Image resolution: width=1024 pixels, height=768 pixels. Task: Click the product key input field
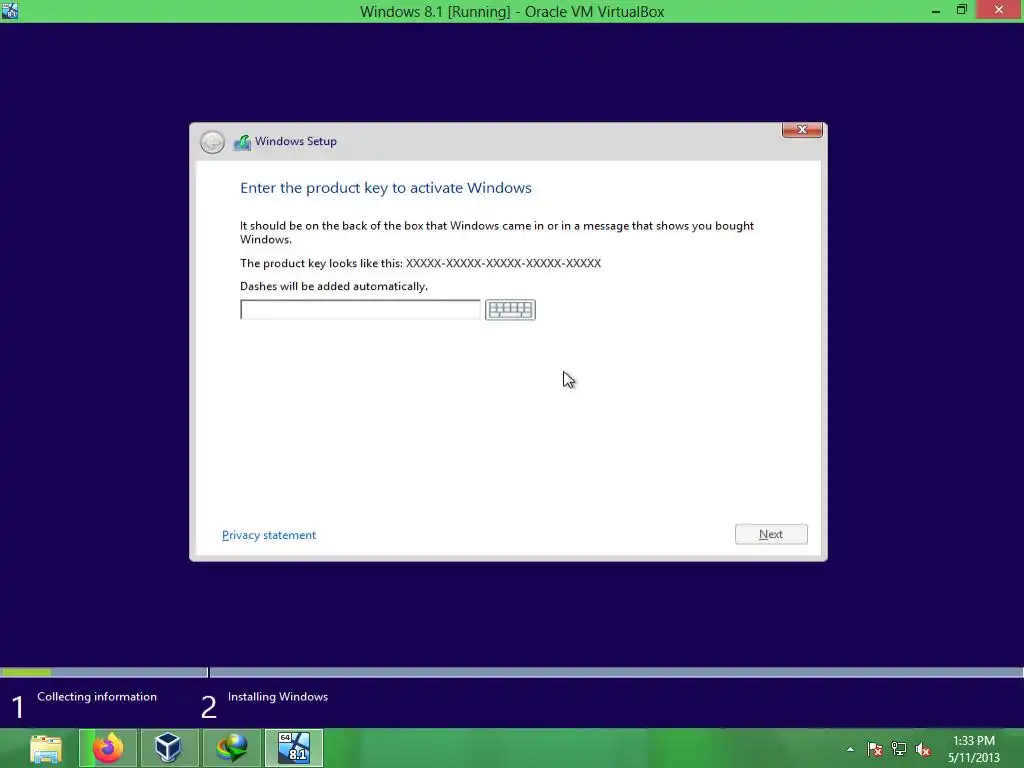coord(360,310)
